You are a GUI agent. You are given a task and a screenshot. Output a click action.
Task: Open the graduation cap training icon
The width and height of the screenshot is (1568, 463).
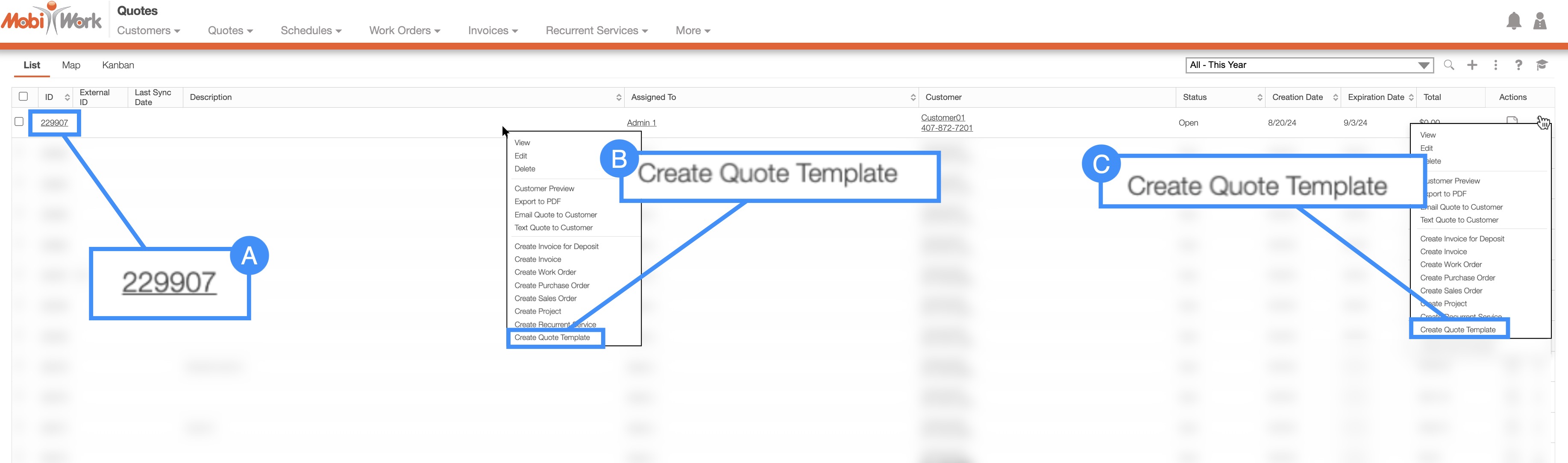tap(1542, 65)
